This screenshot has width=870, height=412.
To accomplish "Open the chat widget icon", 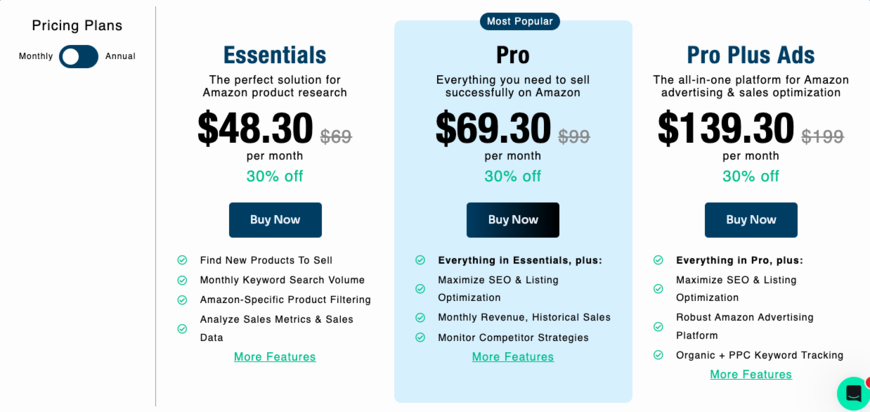I will [853, 393].
